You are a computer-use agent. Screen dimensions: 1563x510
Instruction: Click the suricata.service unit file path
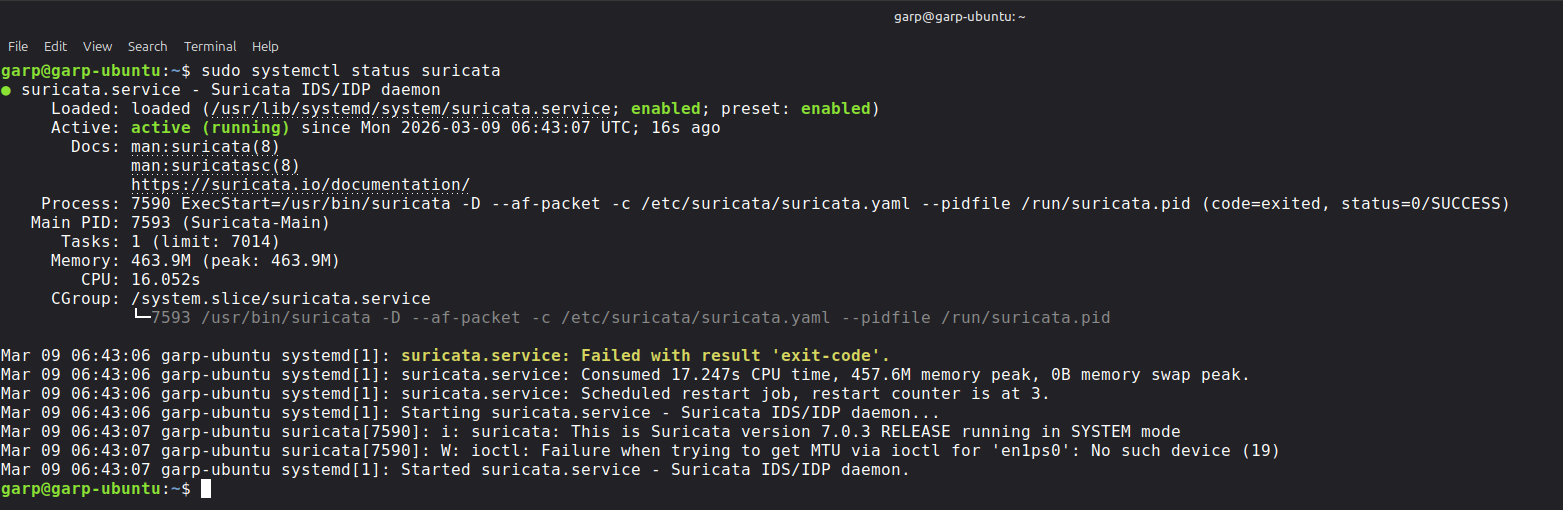(x=410, y=109)
